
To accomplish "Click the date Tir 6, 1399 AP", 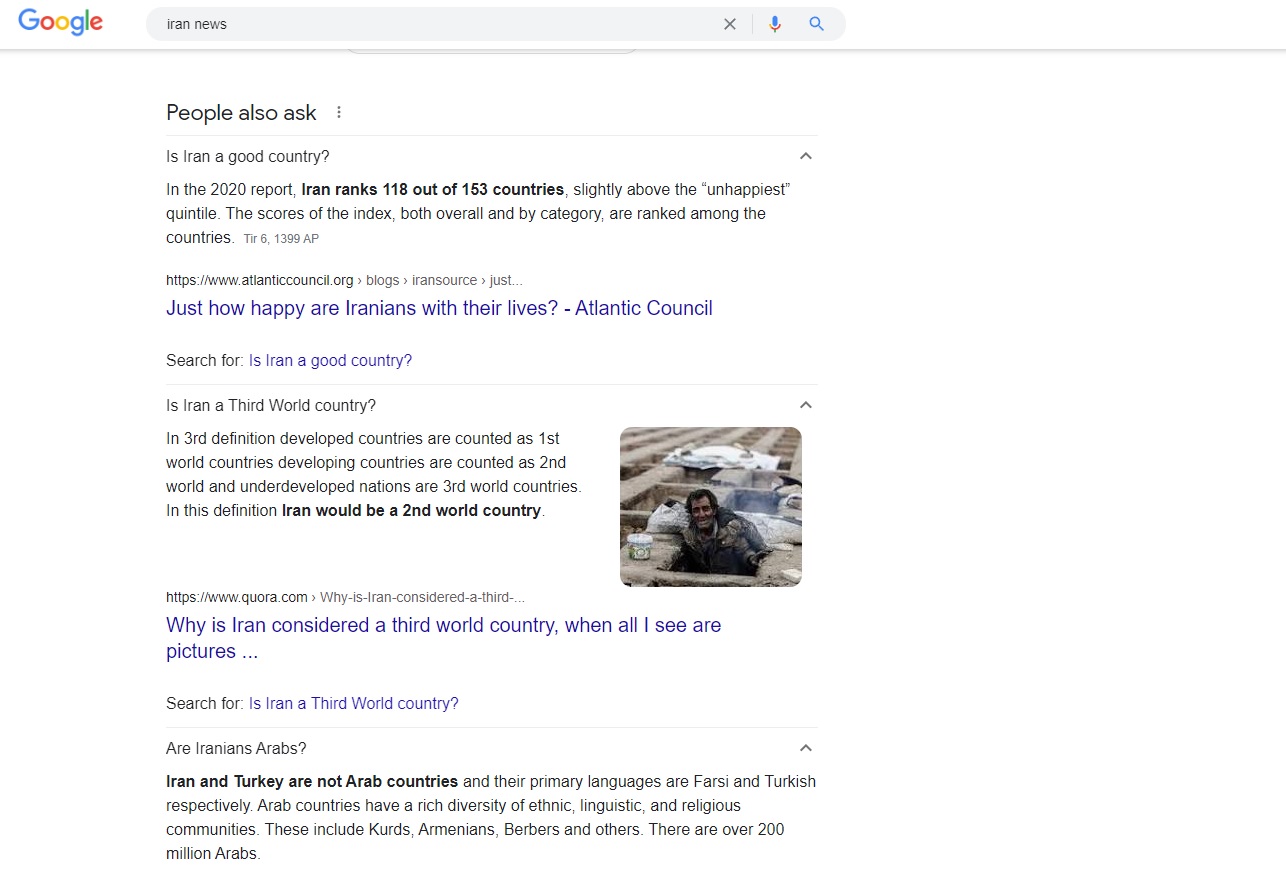I will [x=281, y=239].
